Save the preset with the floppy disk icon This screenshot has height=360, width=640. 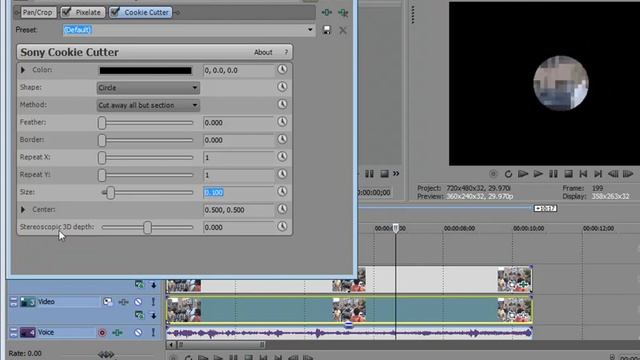coord(327,30)
